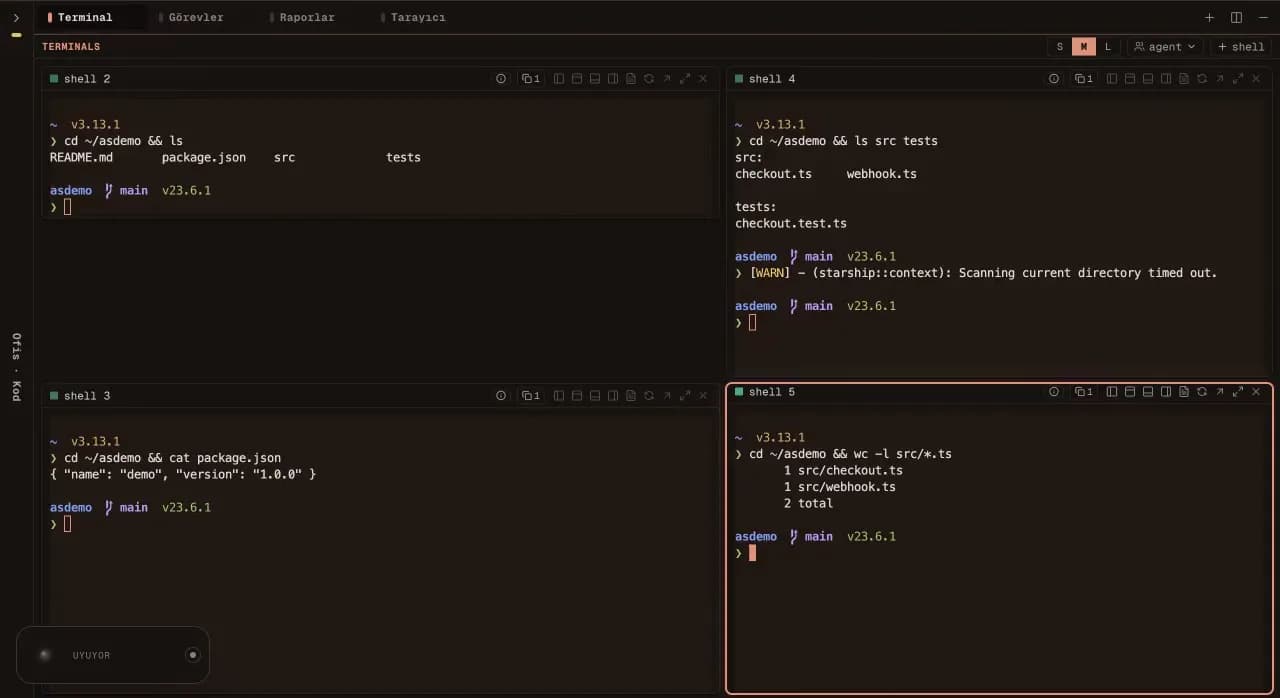Click the refresh icon in shell 4 header
This screenshot has width=1280, height=698.
pos(1202,79)
